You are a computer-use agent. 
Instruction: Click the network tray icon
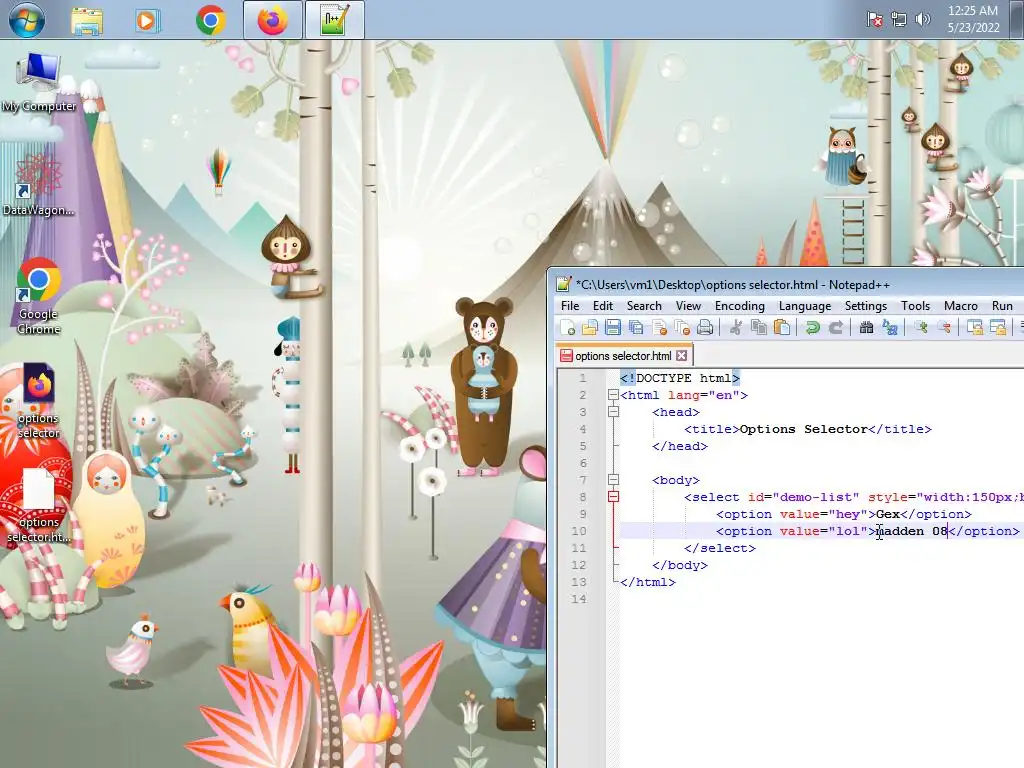899,20
